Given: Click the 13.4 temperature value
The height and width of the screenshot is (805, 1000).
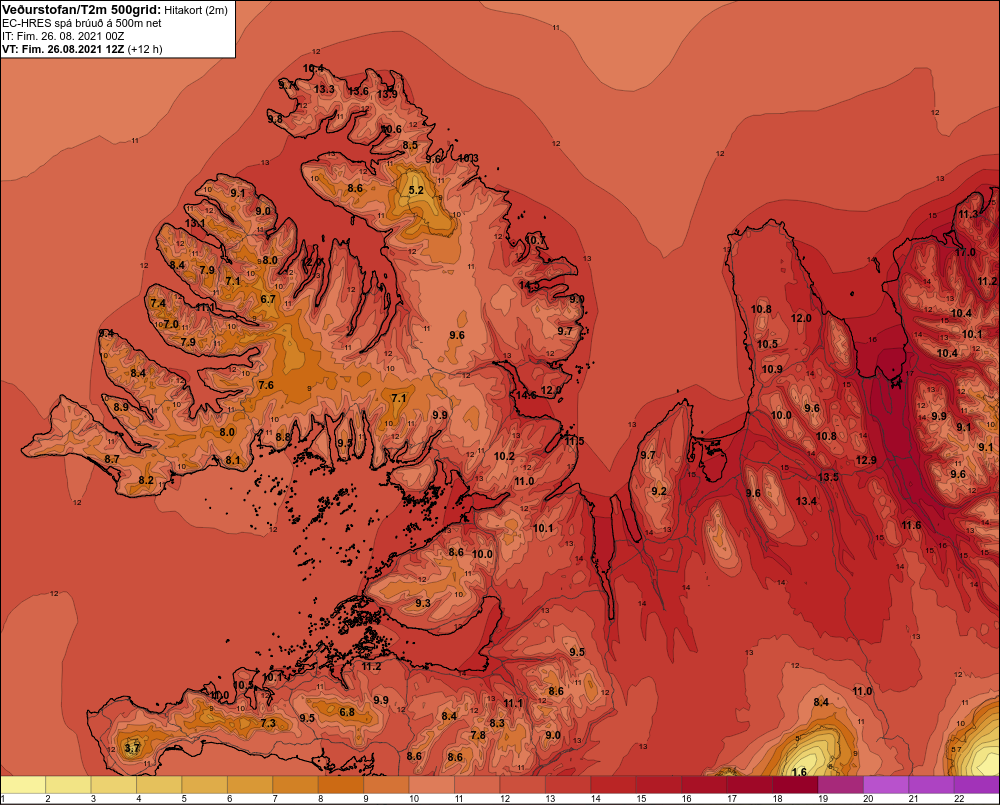Looking at the screenshot, I should pyautogui.click(x=806, y=501).
